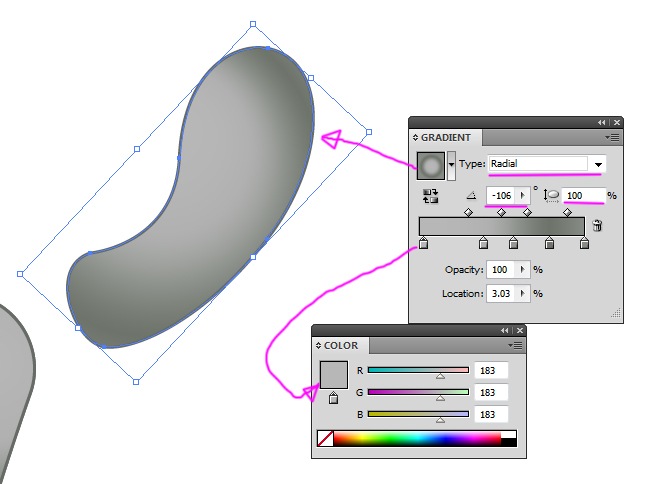Click the Reverse Gradient icon
Image resolution: width=650 pixels, height=484 pixels.
coord(430,196)
